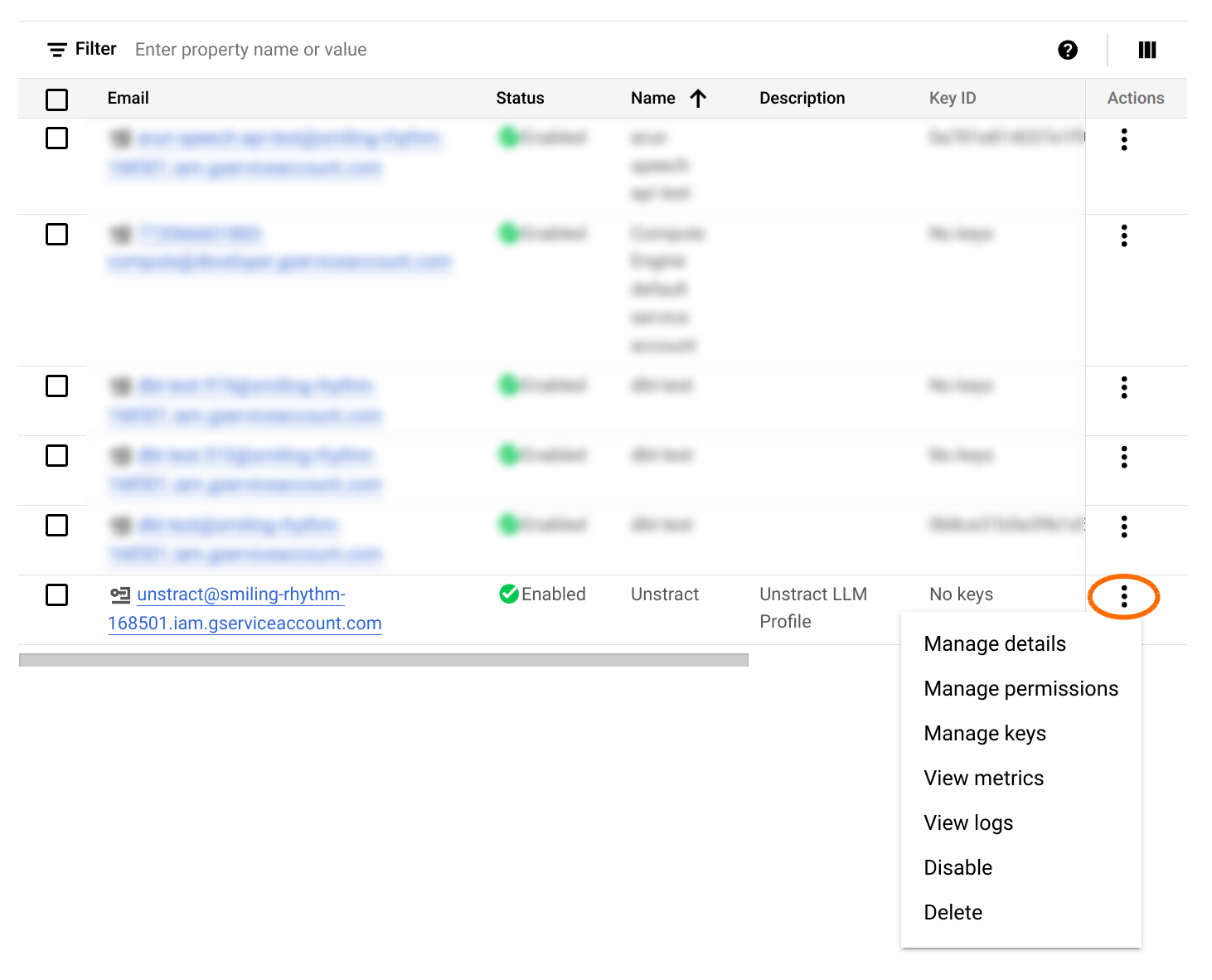Check the first service account row checkbox

pyautogui.click(x=56, y=138)
